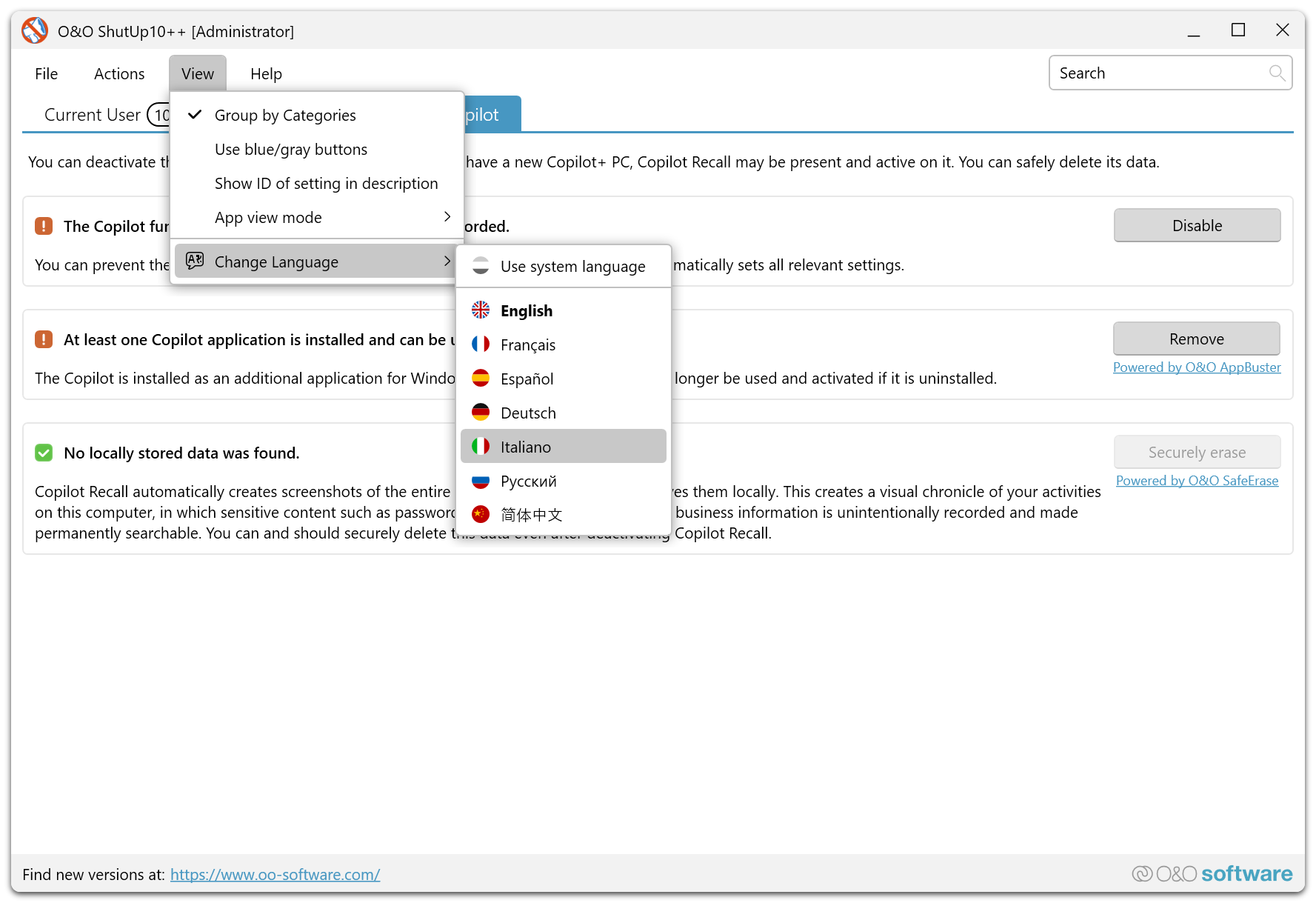Screen dimensions: 1316x903
Task: Click the Spanish flag icon
Action: point(481,379)
